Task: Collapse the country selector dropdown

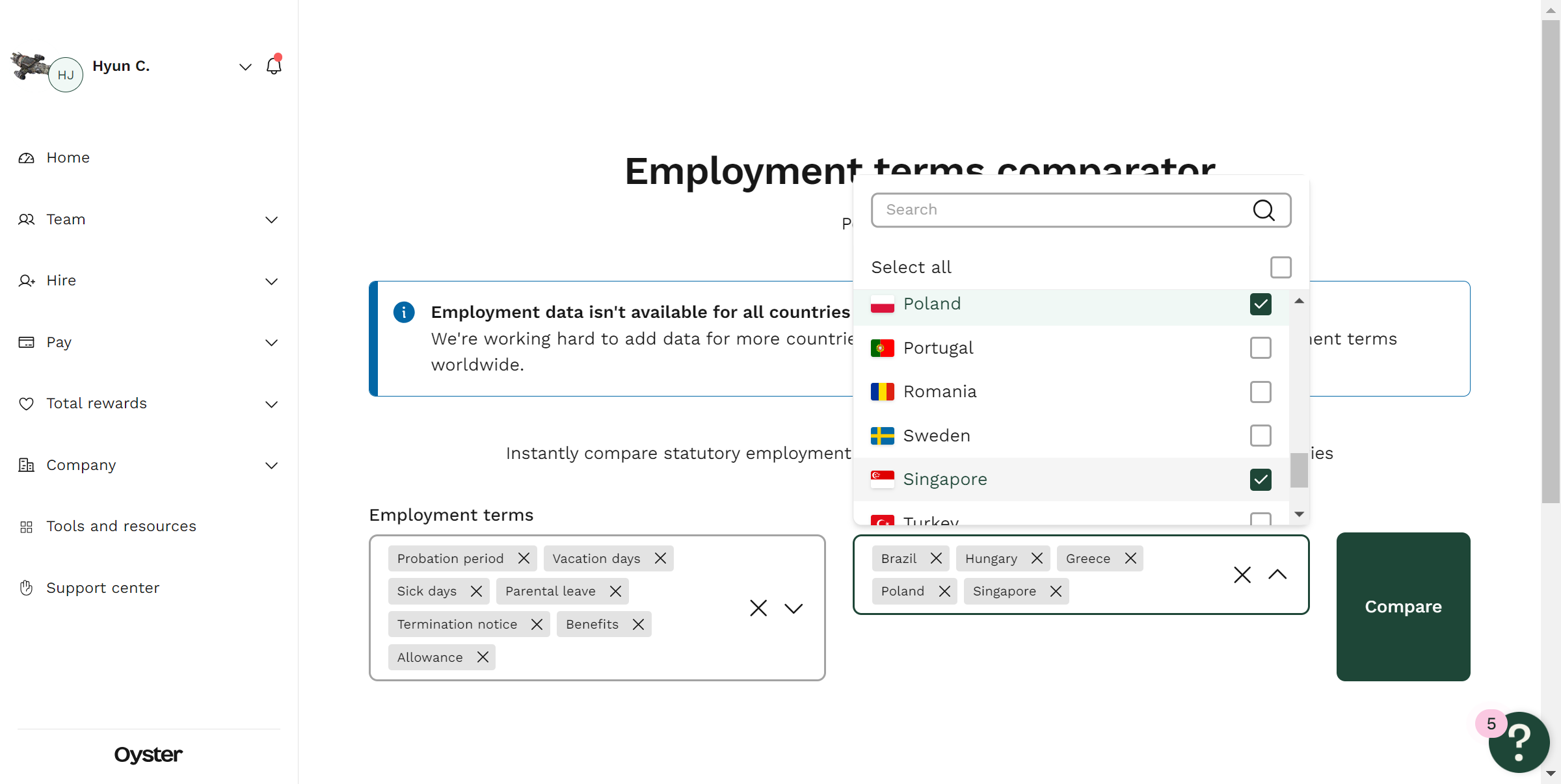Action: point(1278,574)
